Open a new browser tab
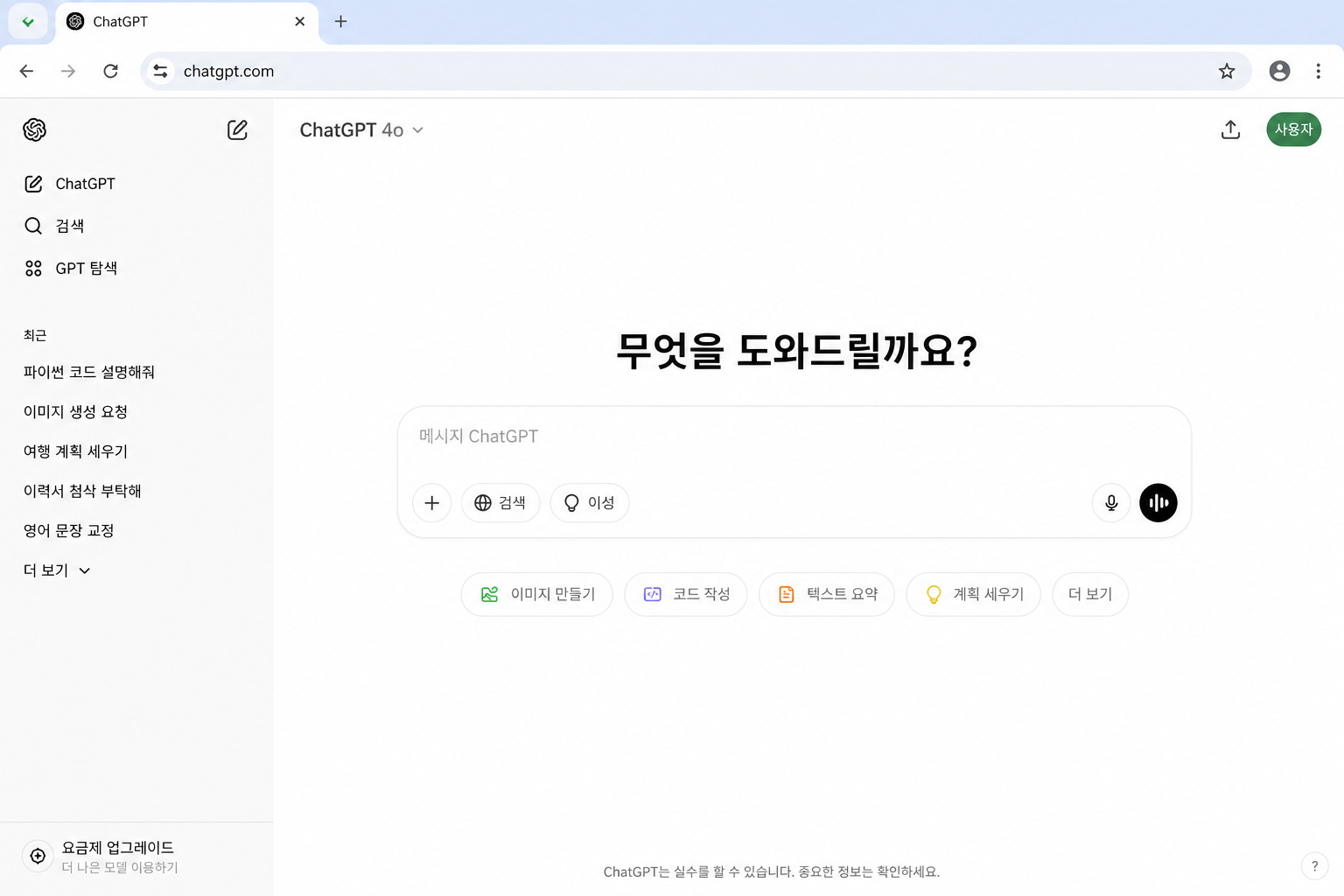This screenshot has height=896, width=1344. coord(341,21)
